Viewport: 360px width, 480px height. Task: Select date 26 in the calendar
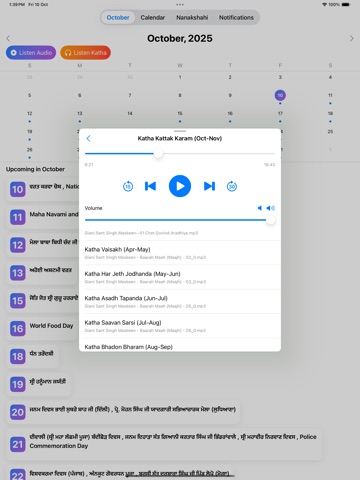coord(29,150)
